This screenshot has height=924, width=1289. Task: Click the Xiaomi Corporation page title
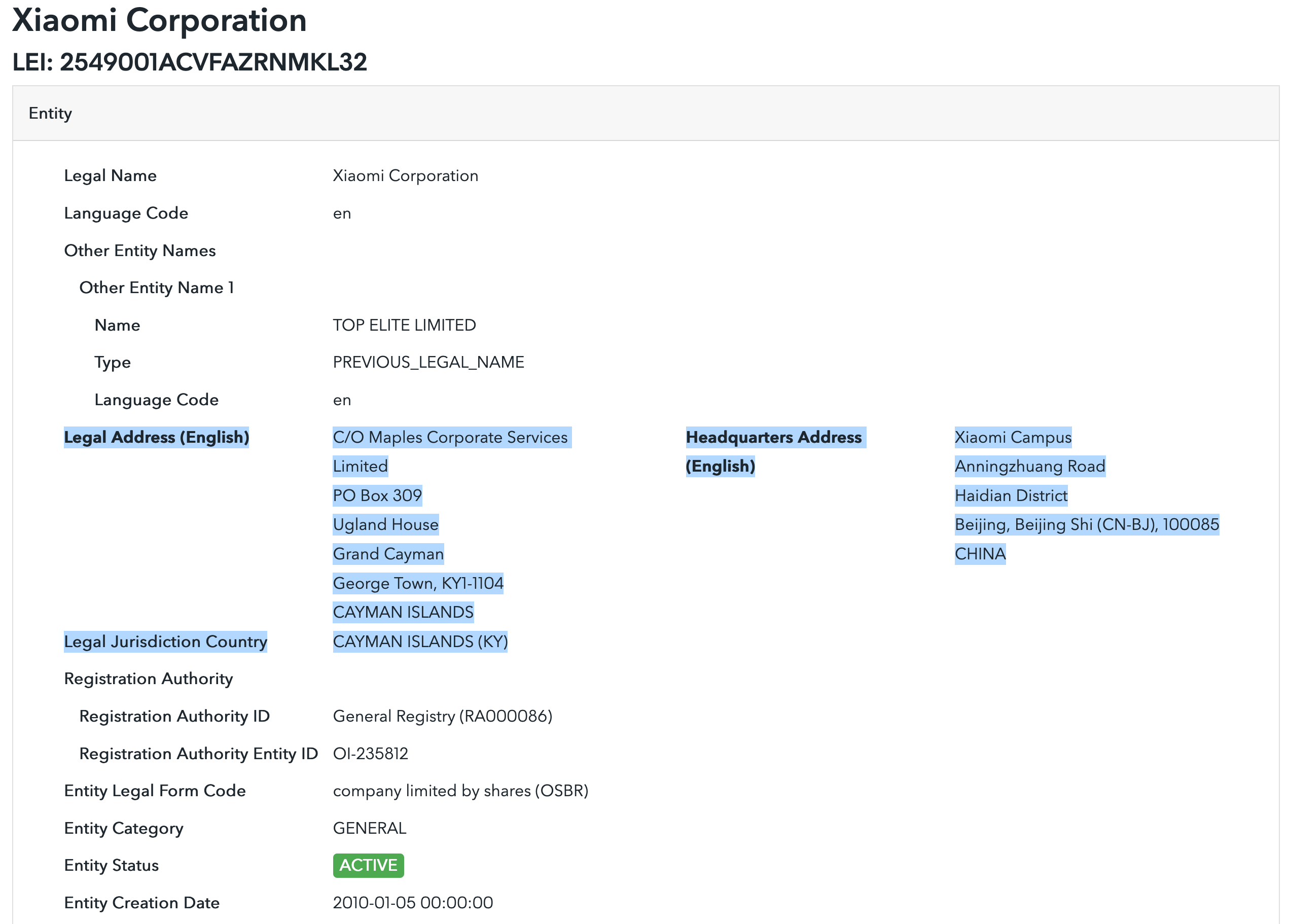click(x=160, y=20)
